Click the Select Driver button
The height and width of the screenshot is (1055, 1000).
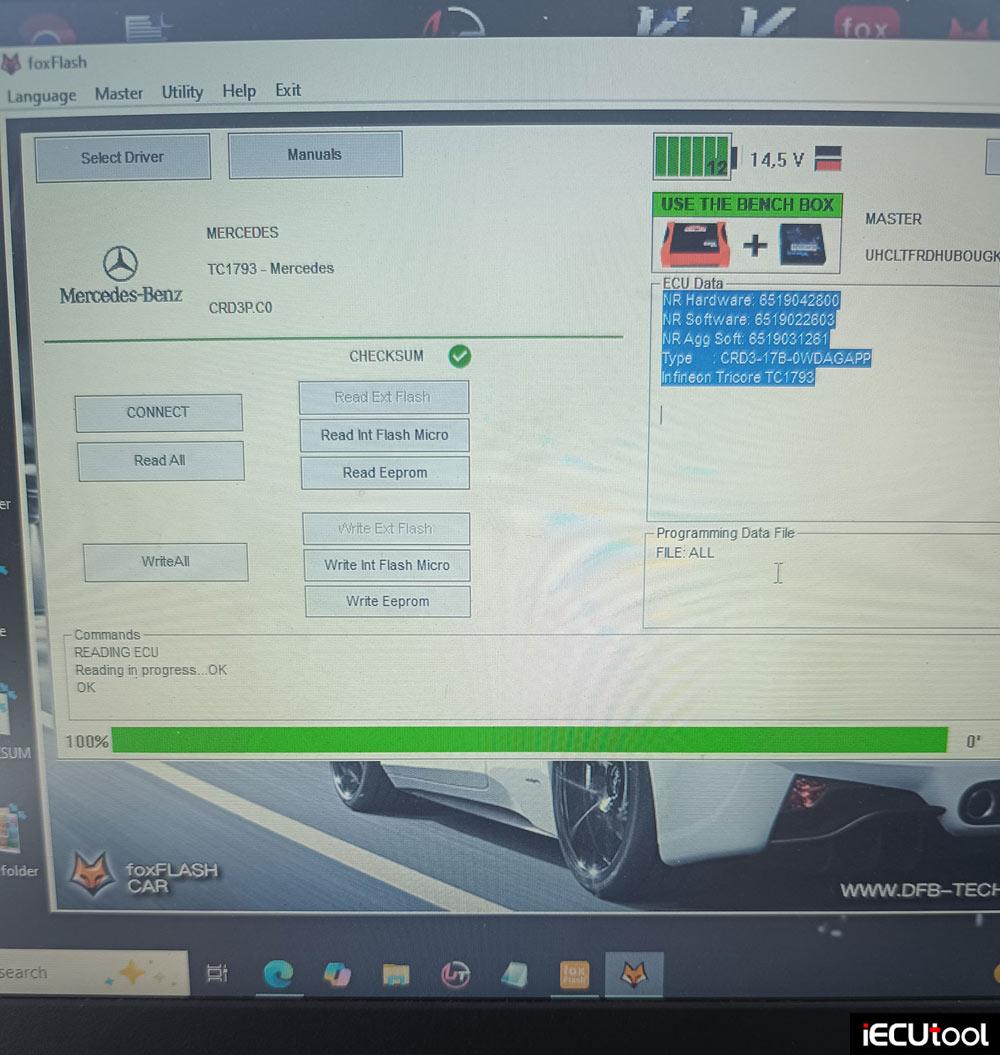click(x=122, y=157)
